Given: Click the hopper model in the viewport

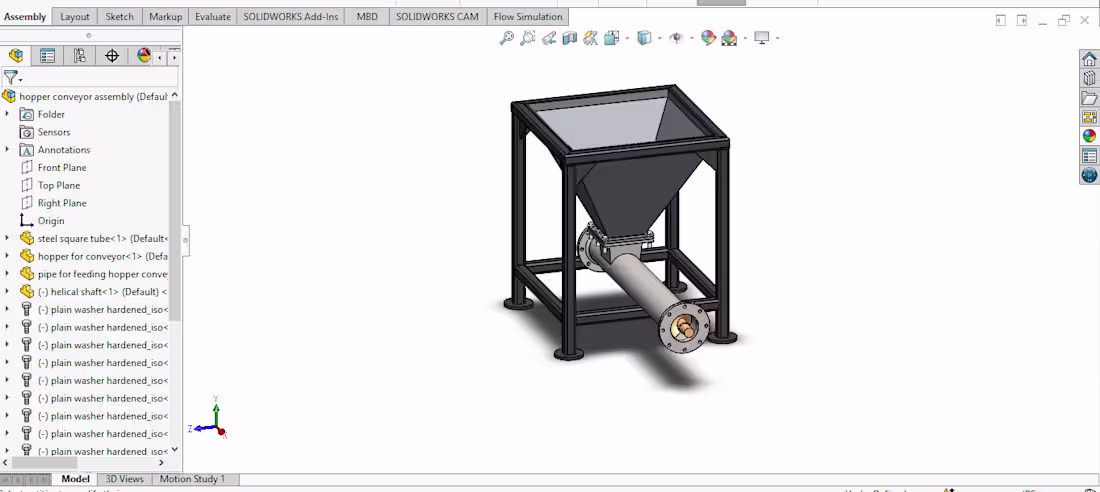Looking at the screenshot, I should point(621,221).
